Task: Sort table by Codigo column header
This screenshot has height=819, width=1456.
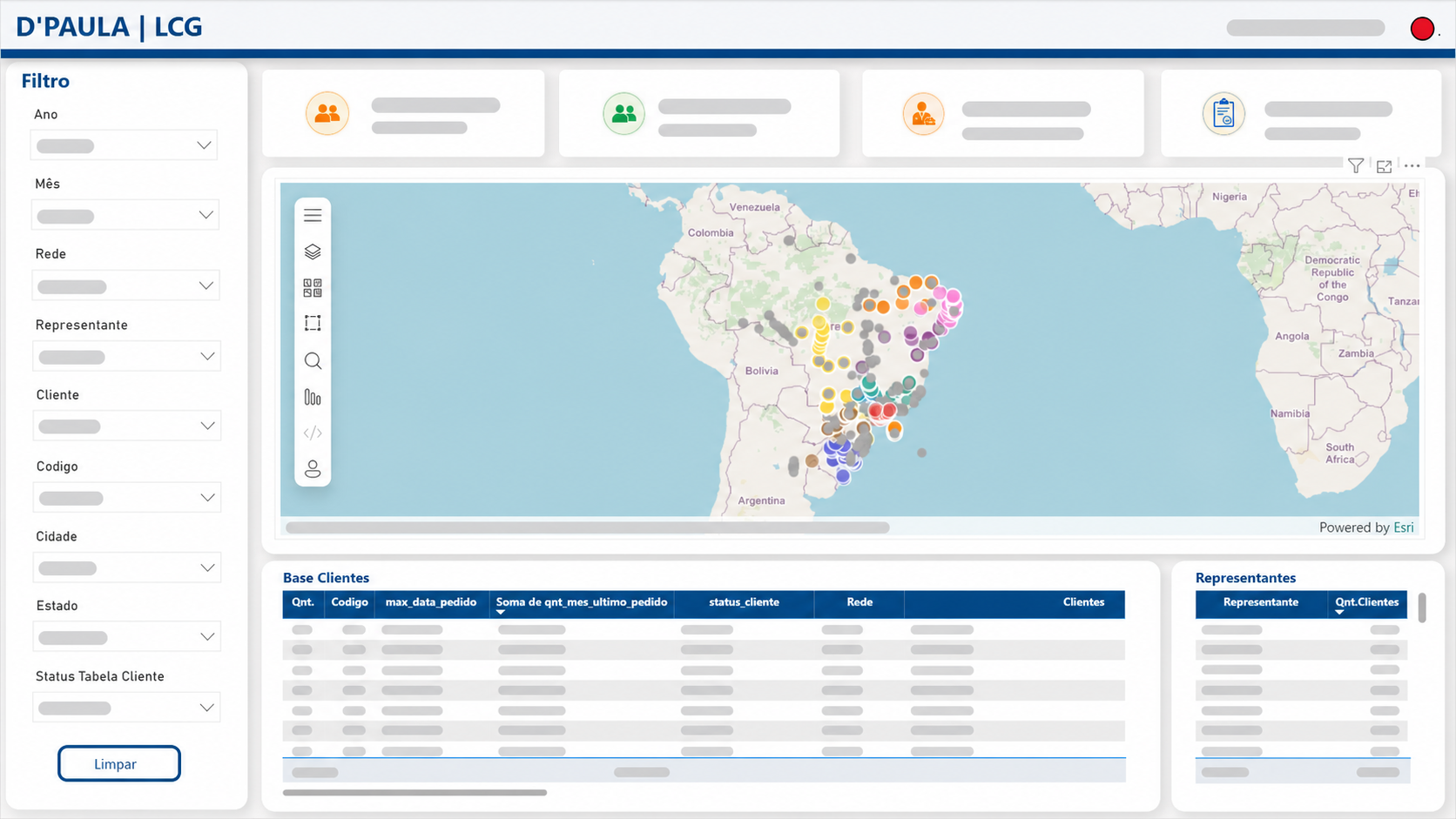Action: 349,602
